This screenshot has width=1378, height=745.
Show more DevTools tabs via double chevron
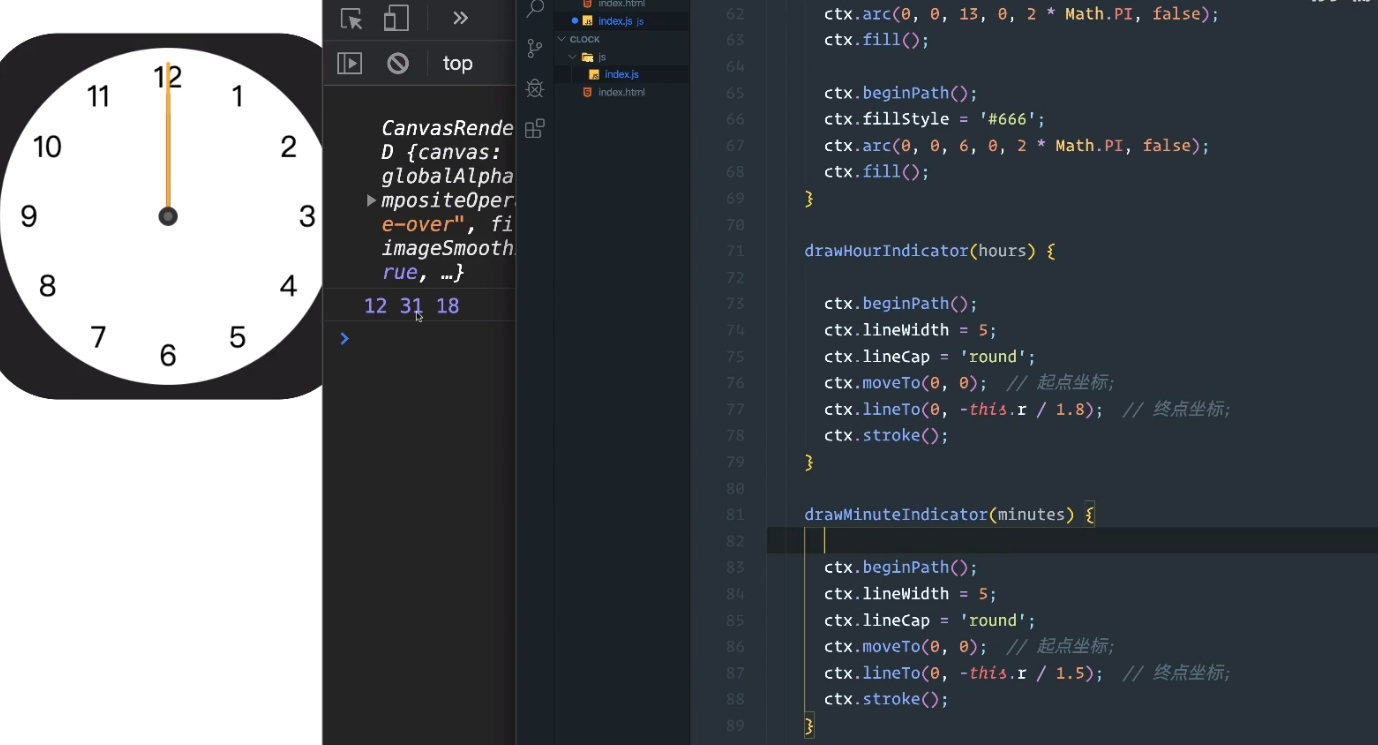[x=460, y=18]
